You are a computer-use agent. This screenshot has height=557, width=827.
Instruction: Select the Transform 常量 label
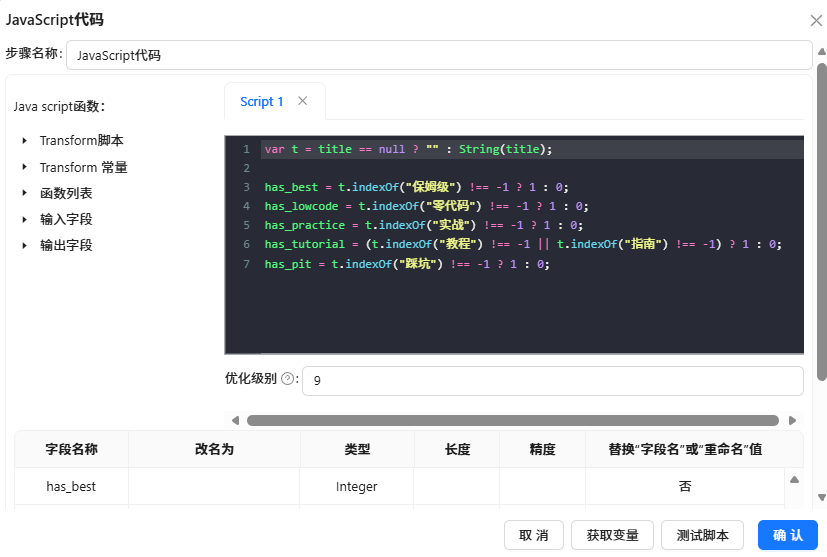[x=84, y=167]
